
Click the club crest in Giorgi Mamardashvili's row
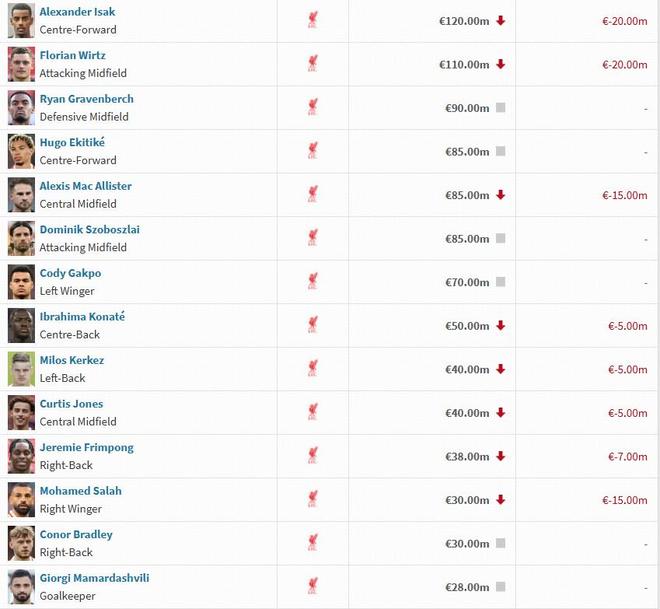[313, 587]
